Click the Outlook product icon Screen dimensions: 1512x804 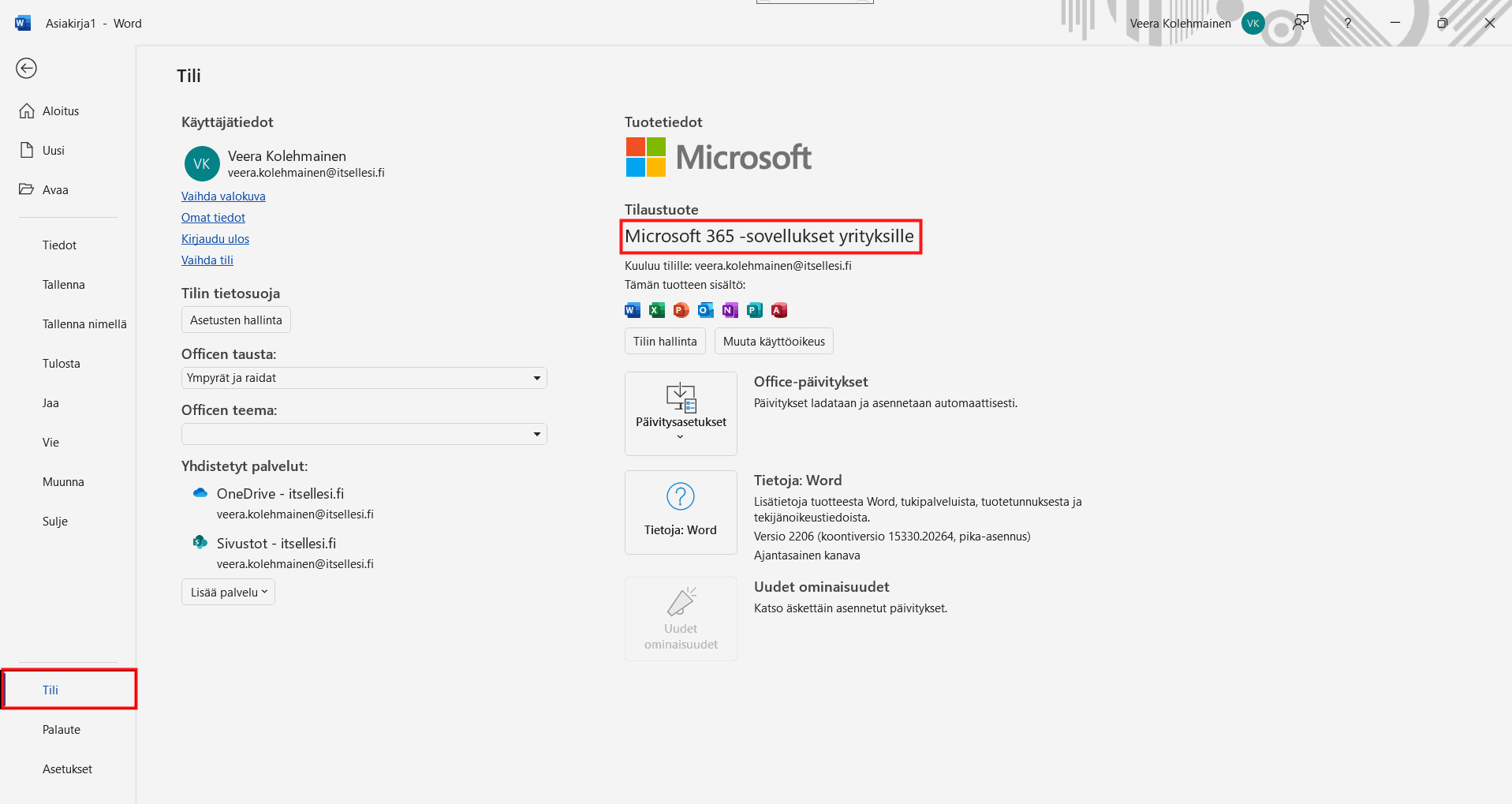[x=706, y=310]
